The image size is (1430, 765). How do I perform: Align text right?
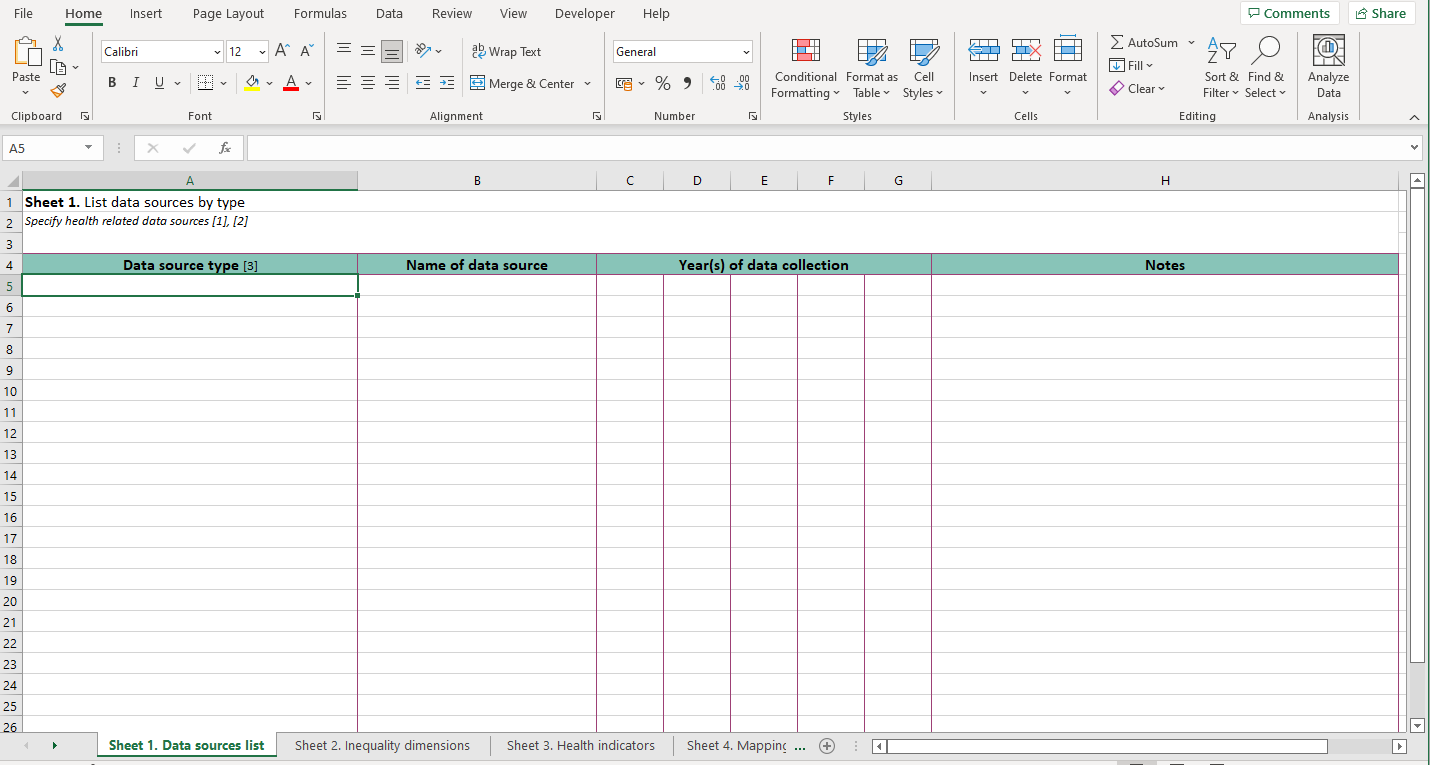coord(392,83)
